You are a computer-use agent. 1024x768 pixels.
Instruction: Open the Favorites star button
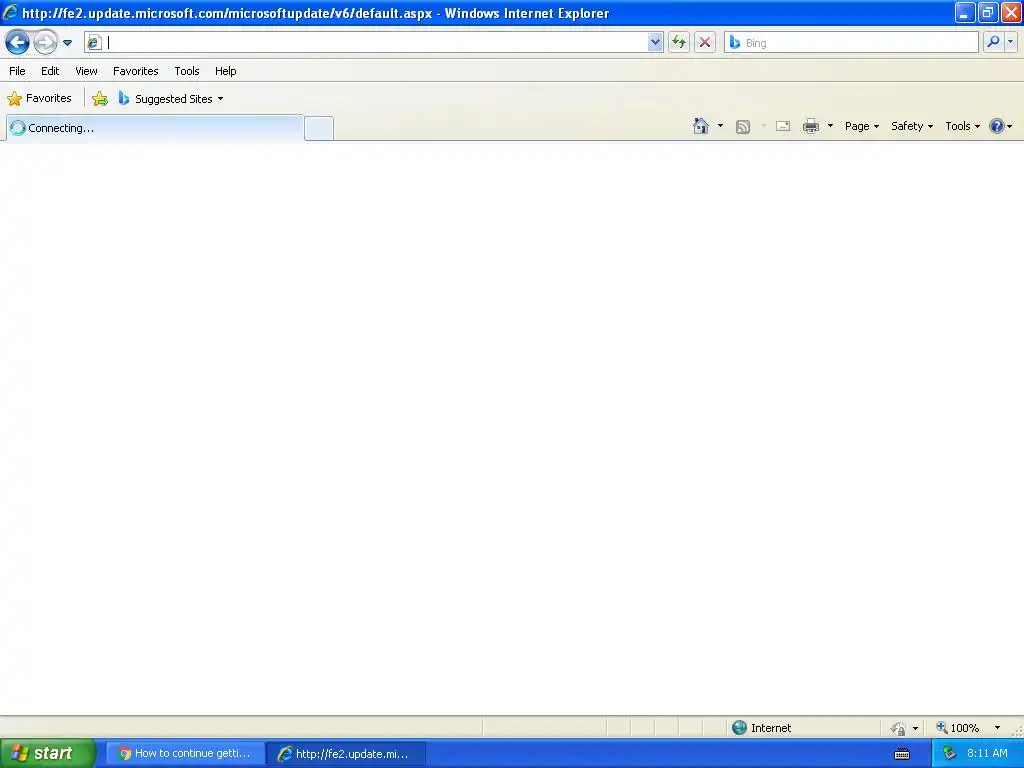pyautogui.click(x=39, y=99)
